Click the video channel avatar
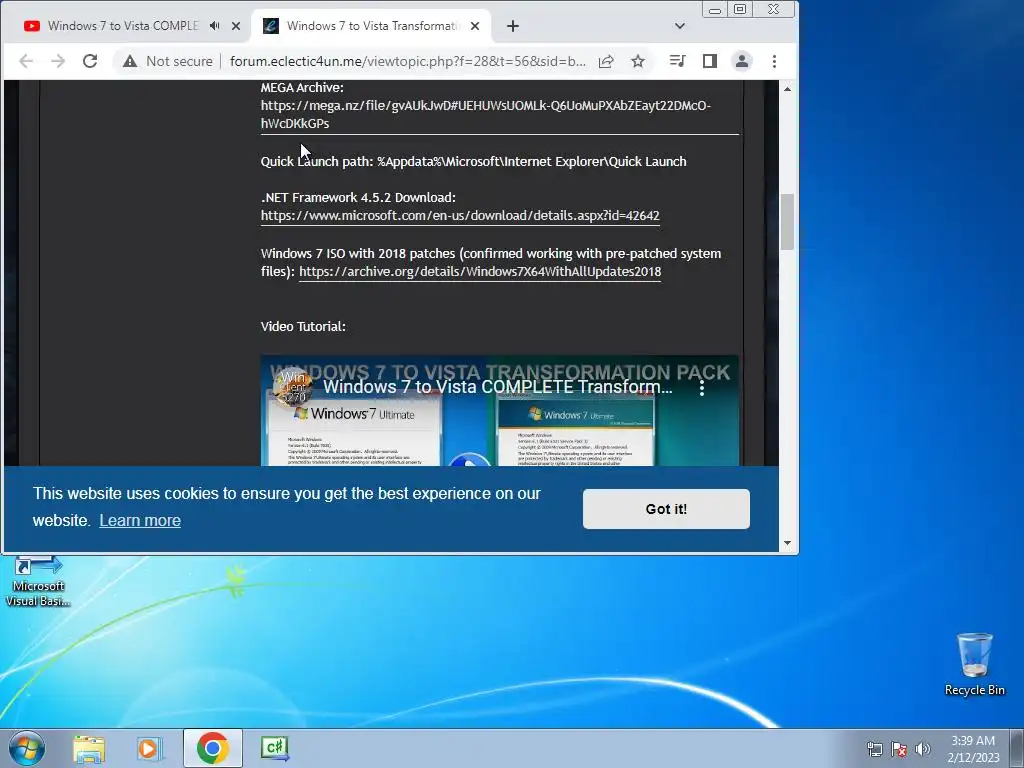The height and width of the screenshot is (768, 1024). (293, 387)
